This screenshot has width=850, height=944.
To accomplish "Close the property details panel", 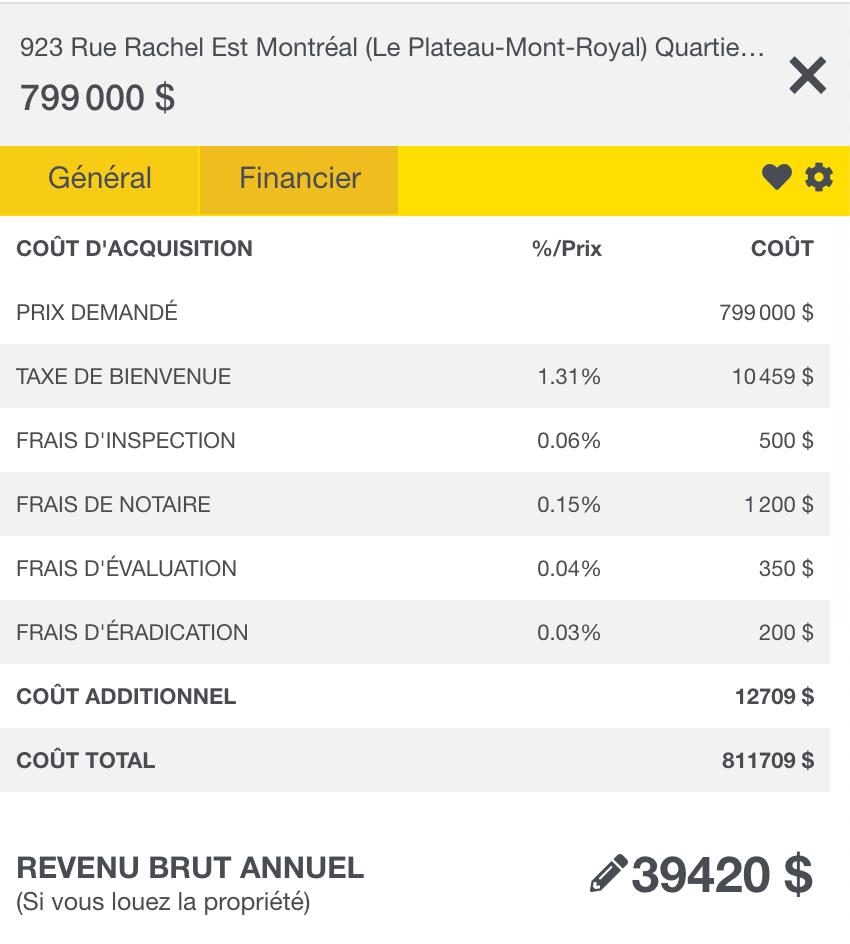I will [x=807, y=76].
